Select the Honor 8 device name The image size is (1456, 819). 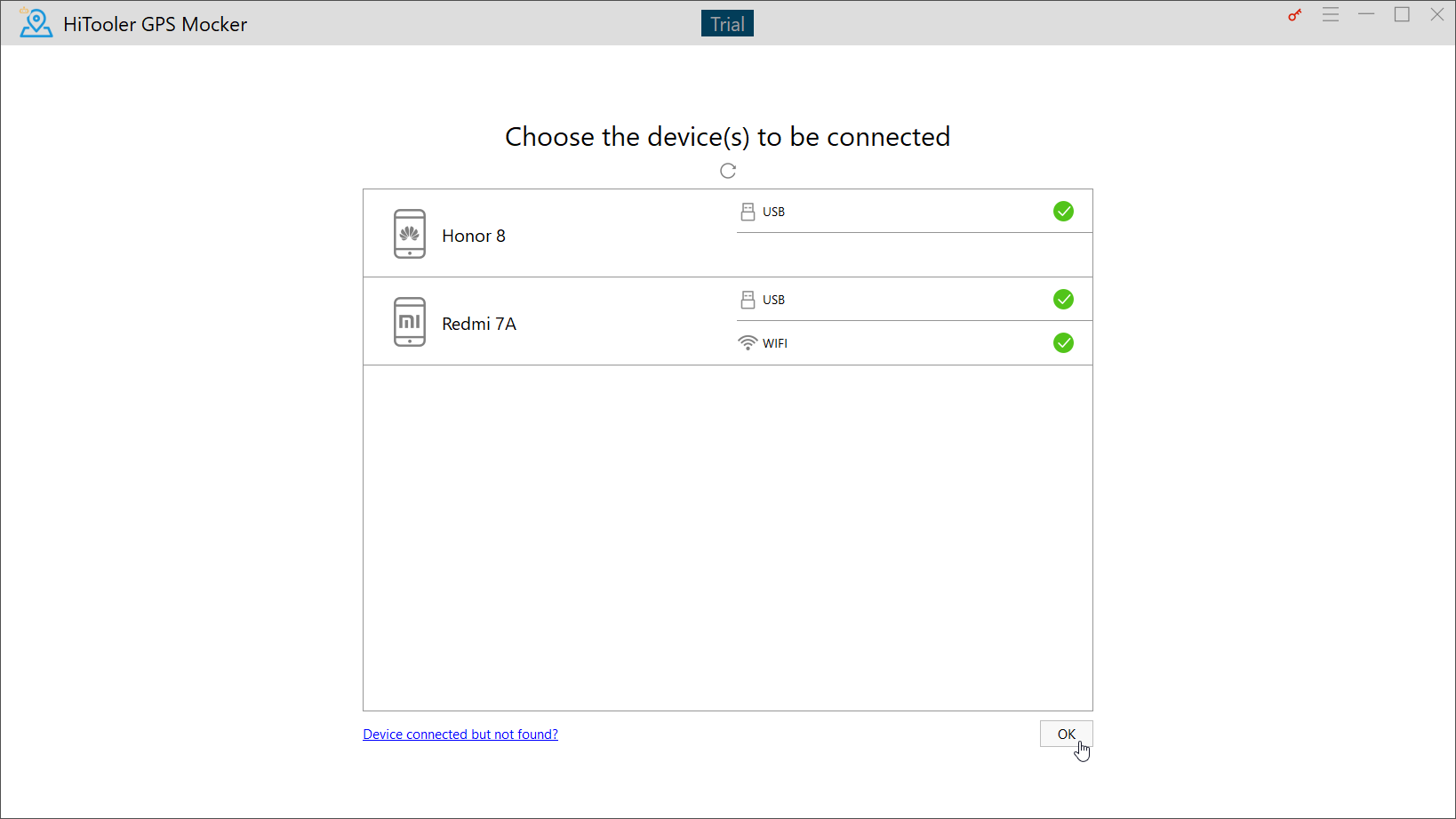[474, 236]
